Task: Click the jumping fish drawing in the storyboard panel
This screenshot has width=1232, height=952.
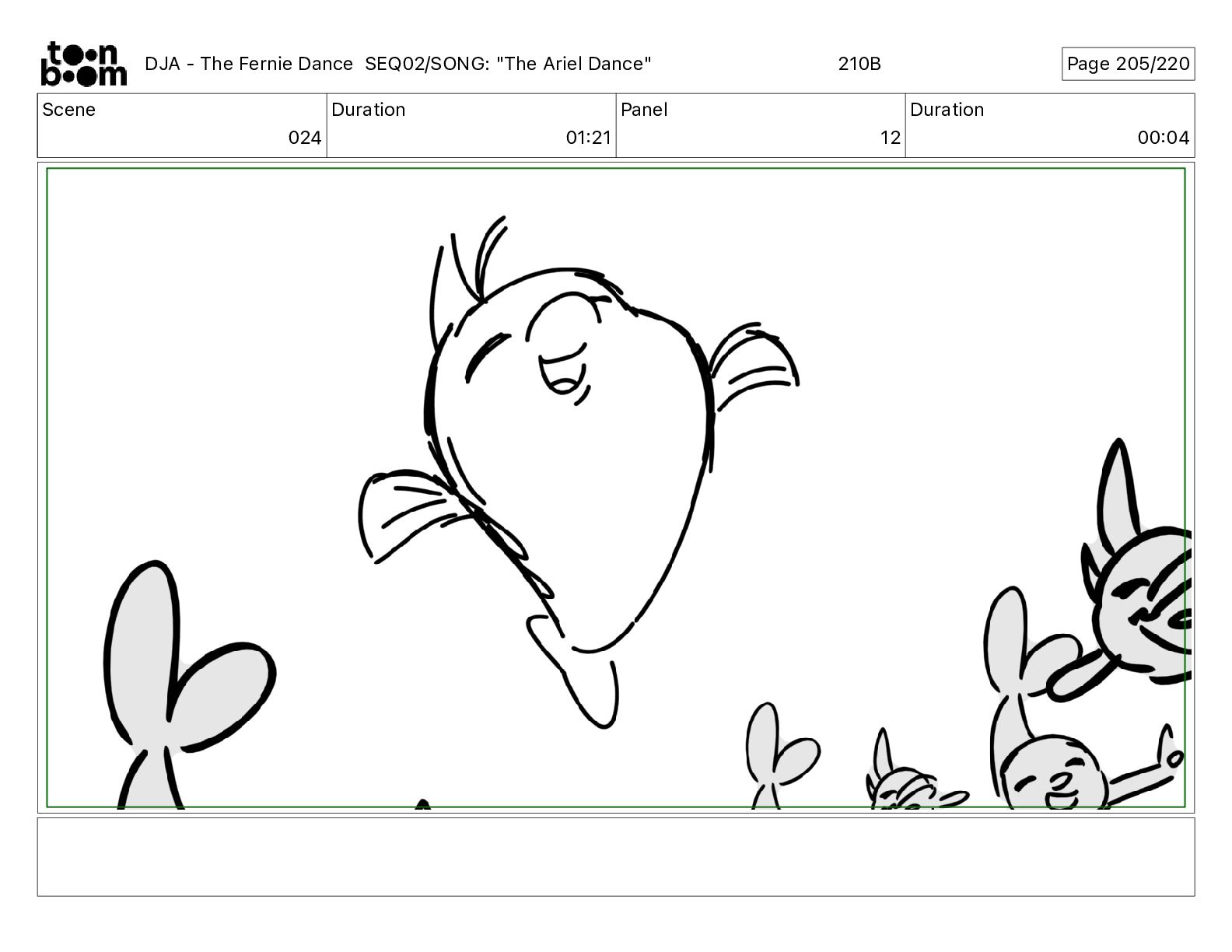Action: click(579, 472)
